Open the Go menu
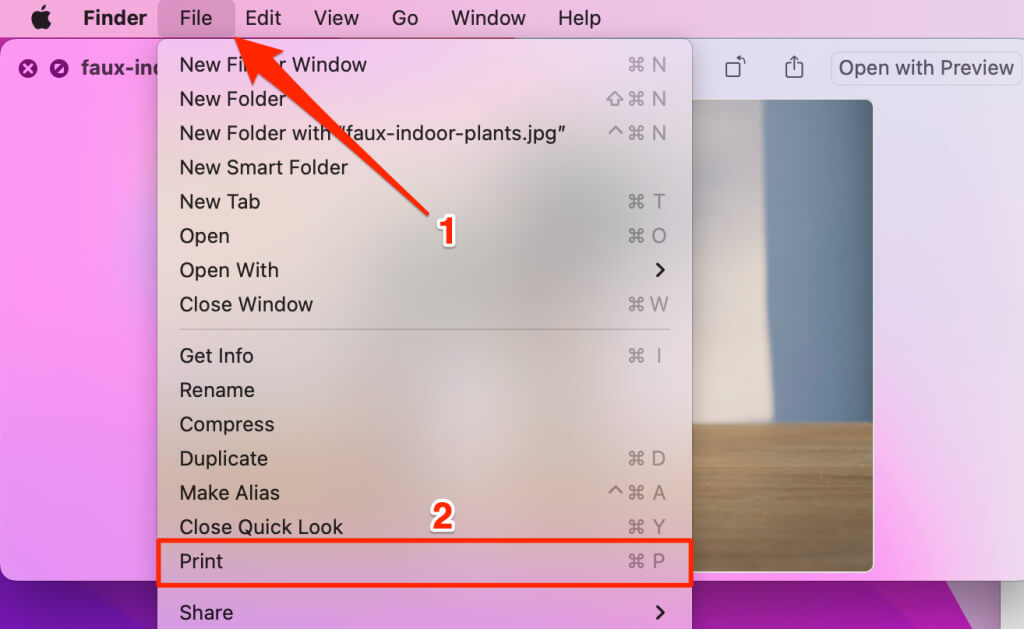 404,18
